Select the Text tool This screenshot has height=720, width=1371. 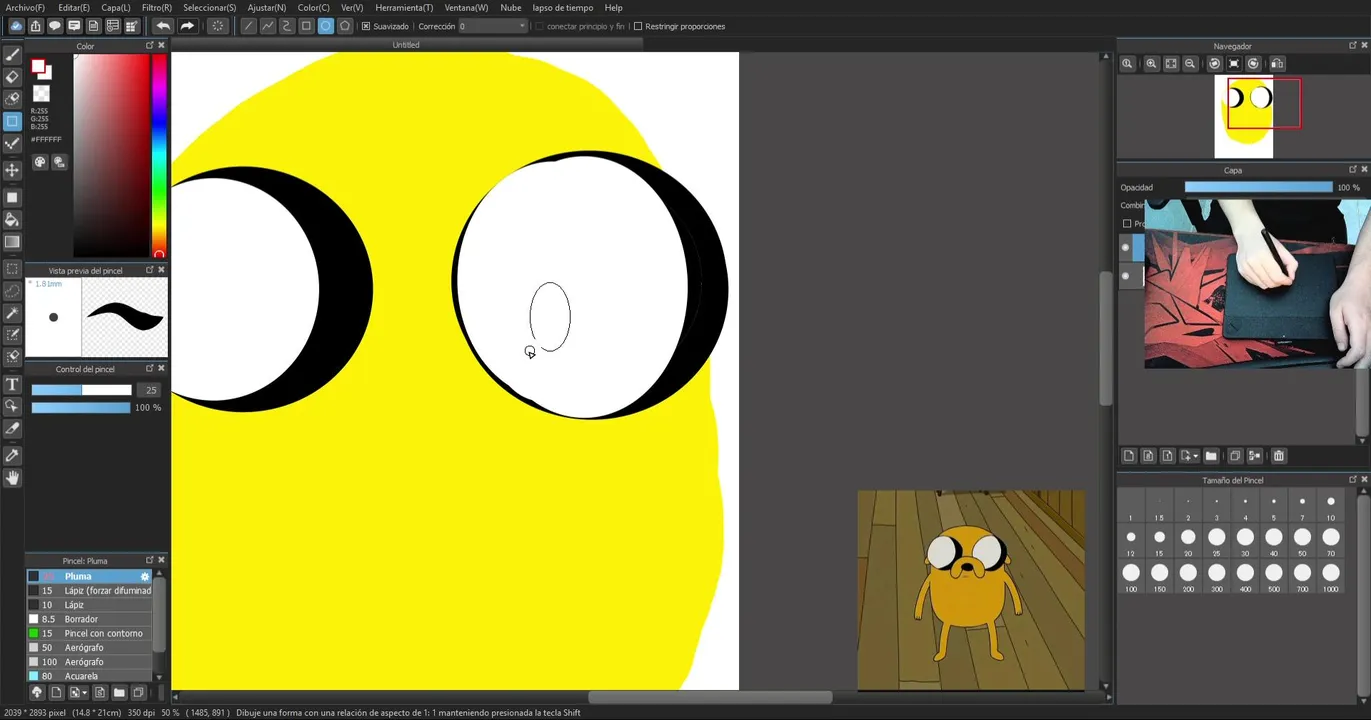(x=12, y=385)
